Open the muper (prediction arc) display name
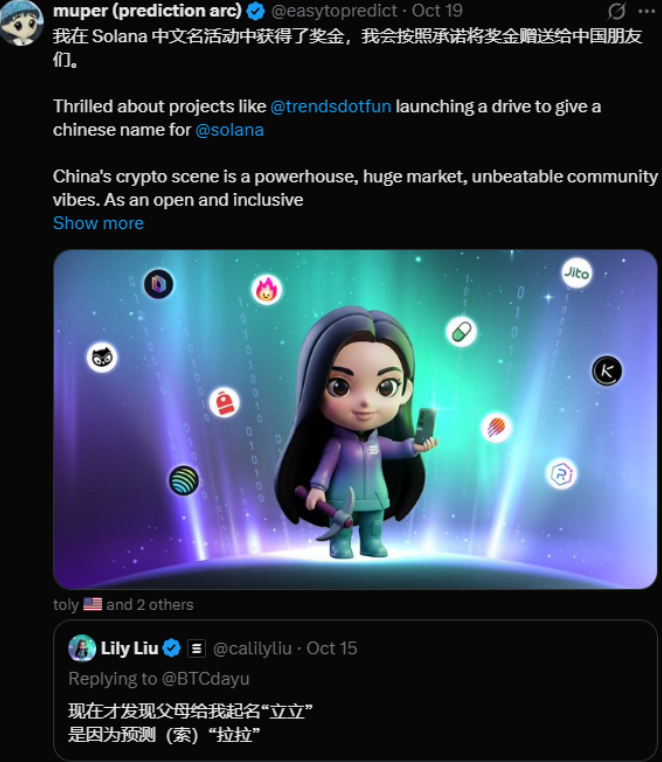The width and height of the screenshot is (662, 762). pyautogui.click(x=147, y=12)
